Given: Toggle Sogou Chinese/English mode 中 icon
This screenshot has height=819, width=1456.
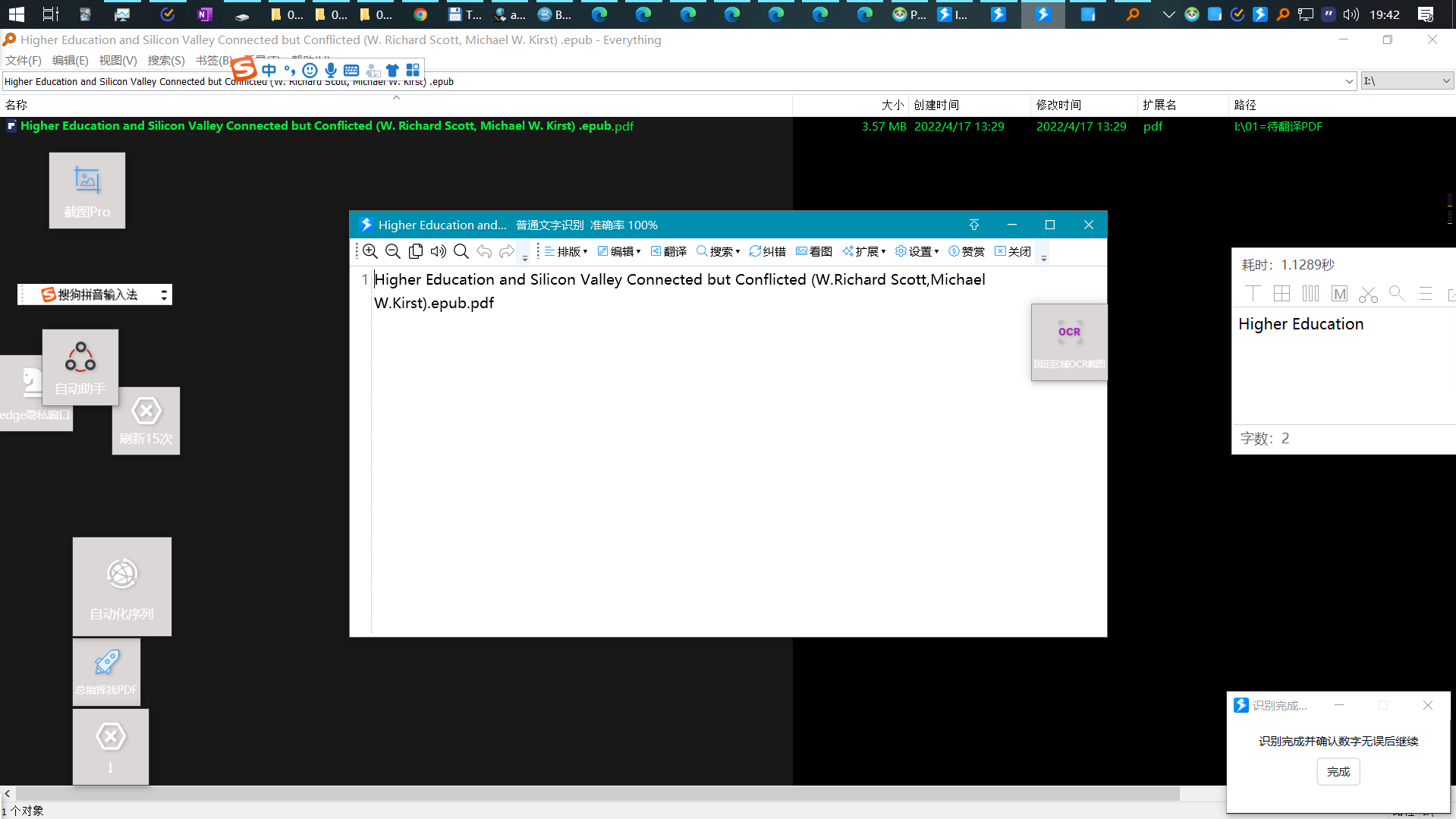Looking at the screenshot, I should 269,70.
